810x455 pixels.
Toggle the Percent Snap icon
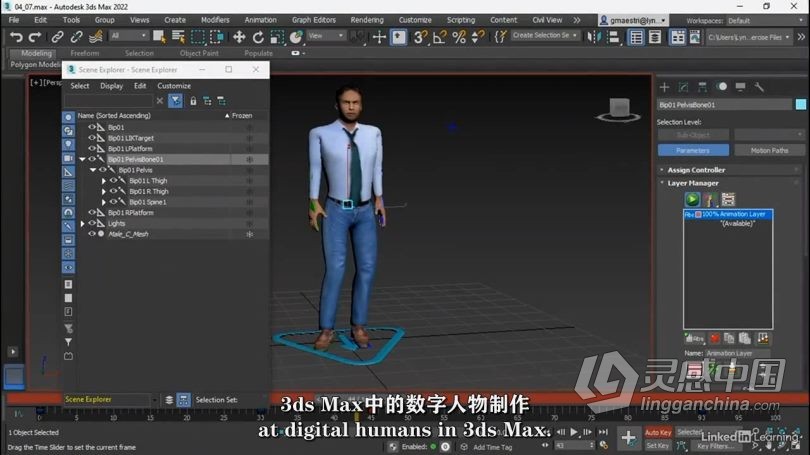(x=459, y=37)
